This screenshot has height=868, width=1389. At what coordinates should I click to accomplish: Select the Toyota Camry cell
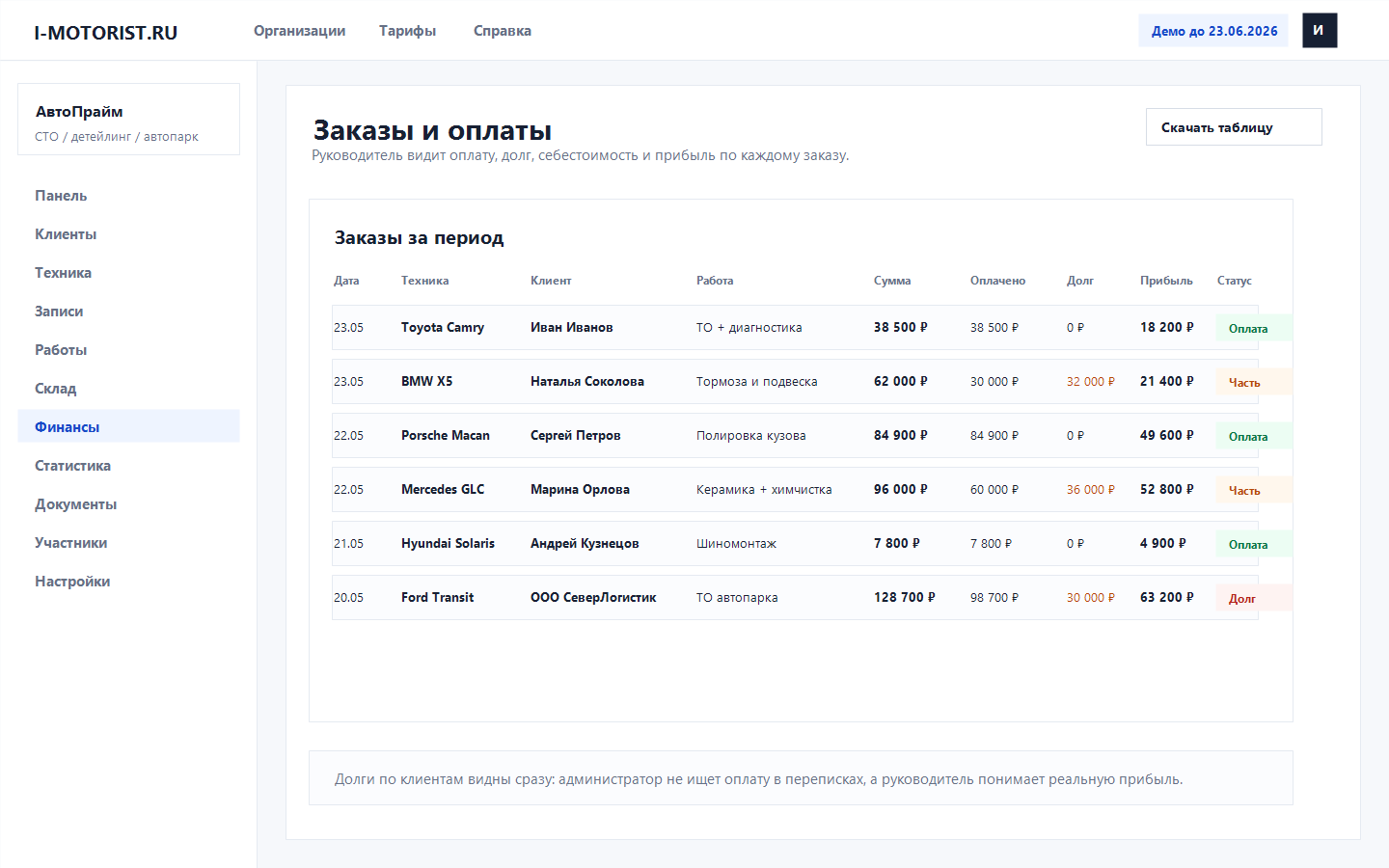tap(443, 327)
